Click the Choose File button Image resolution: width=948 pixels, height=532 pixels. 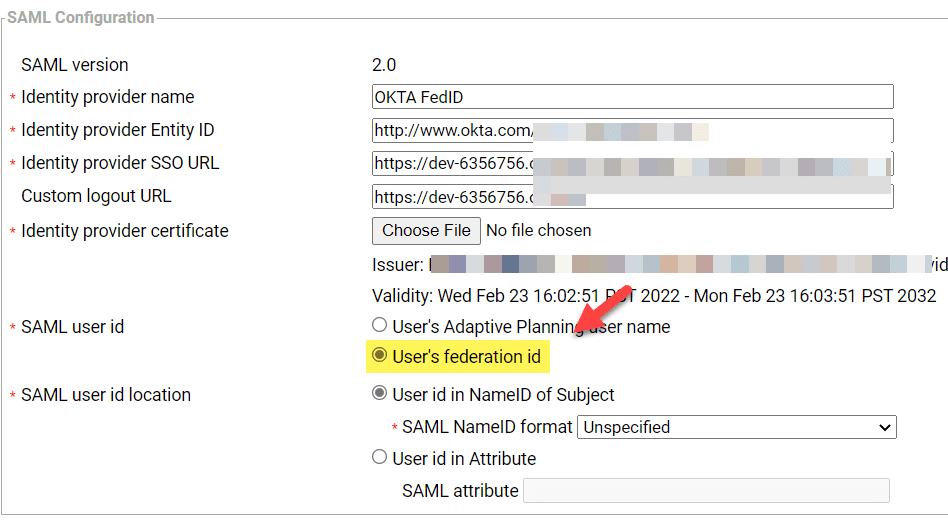[426, 230]
